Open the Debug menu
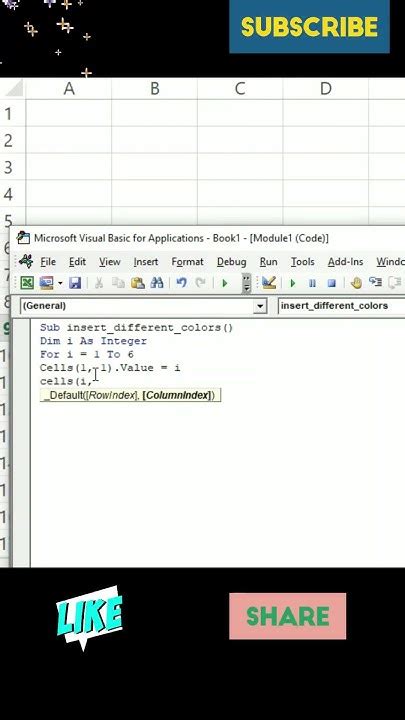405x720 pixels. [x=231, y=262]
